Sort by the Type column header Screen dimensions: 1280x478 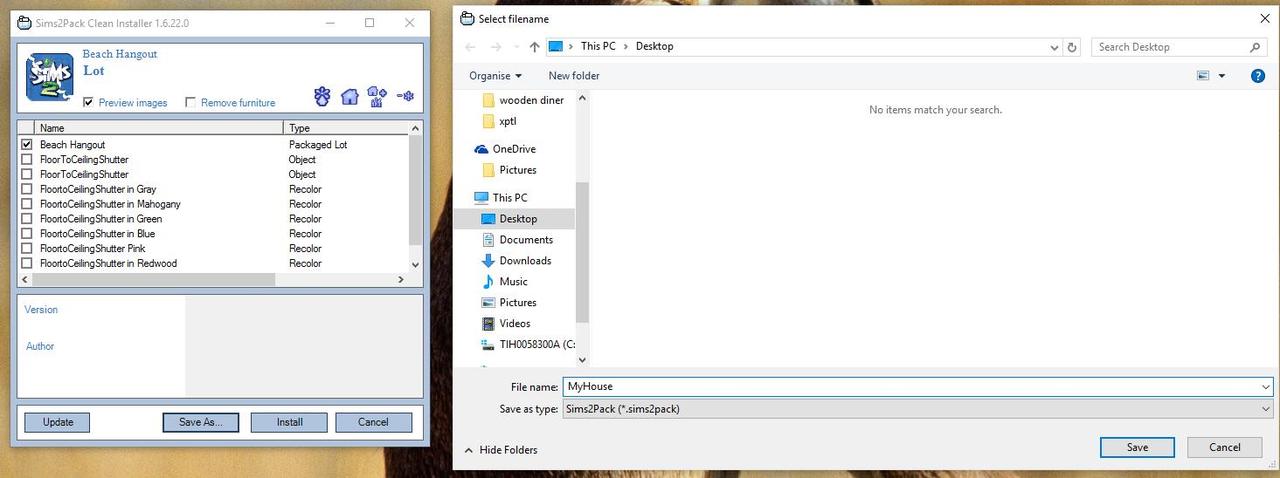point(346,128)
